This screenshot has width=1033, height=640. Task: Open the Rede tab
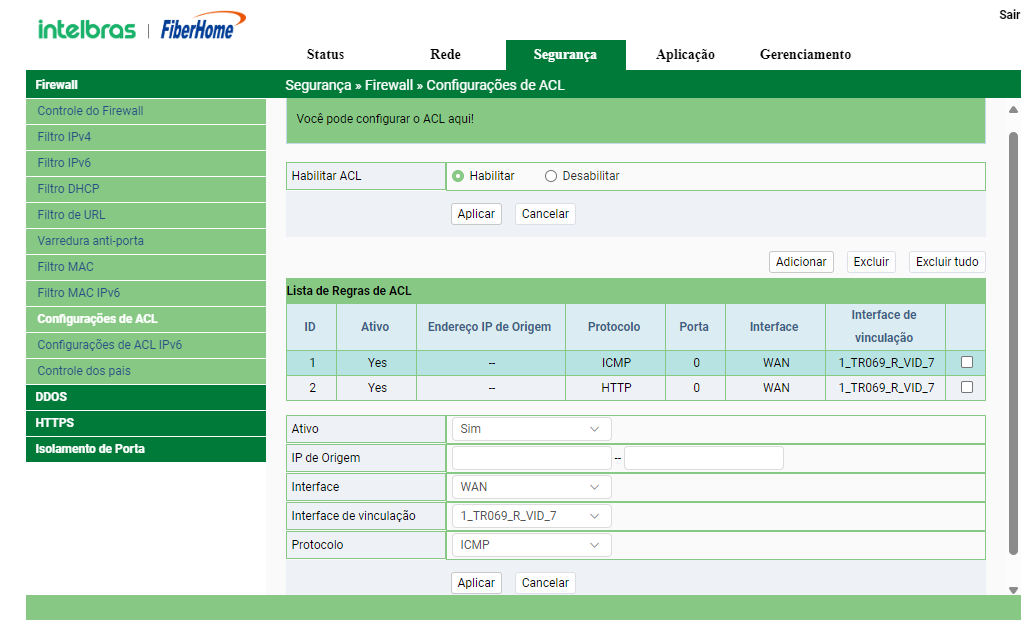445,55
